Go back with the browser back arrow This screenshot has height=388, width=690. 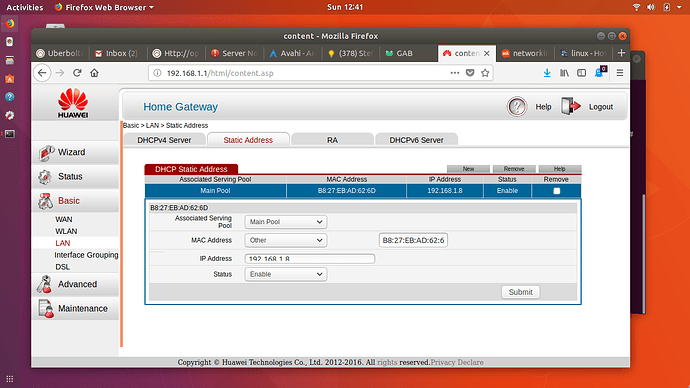[42, 73]
